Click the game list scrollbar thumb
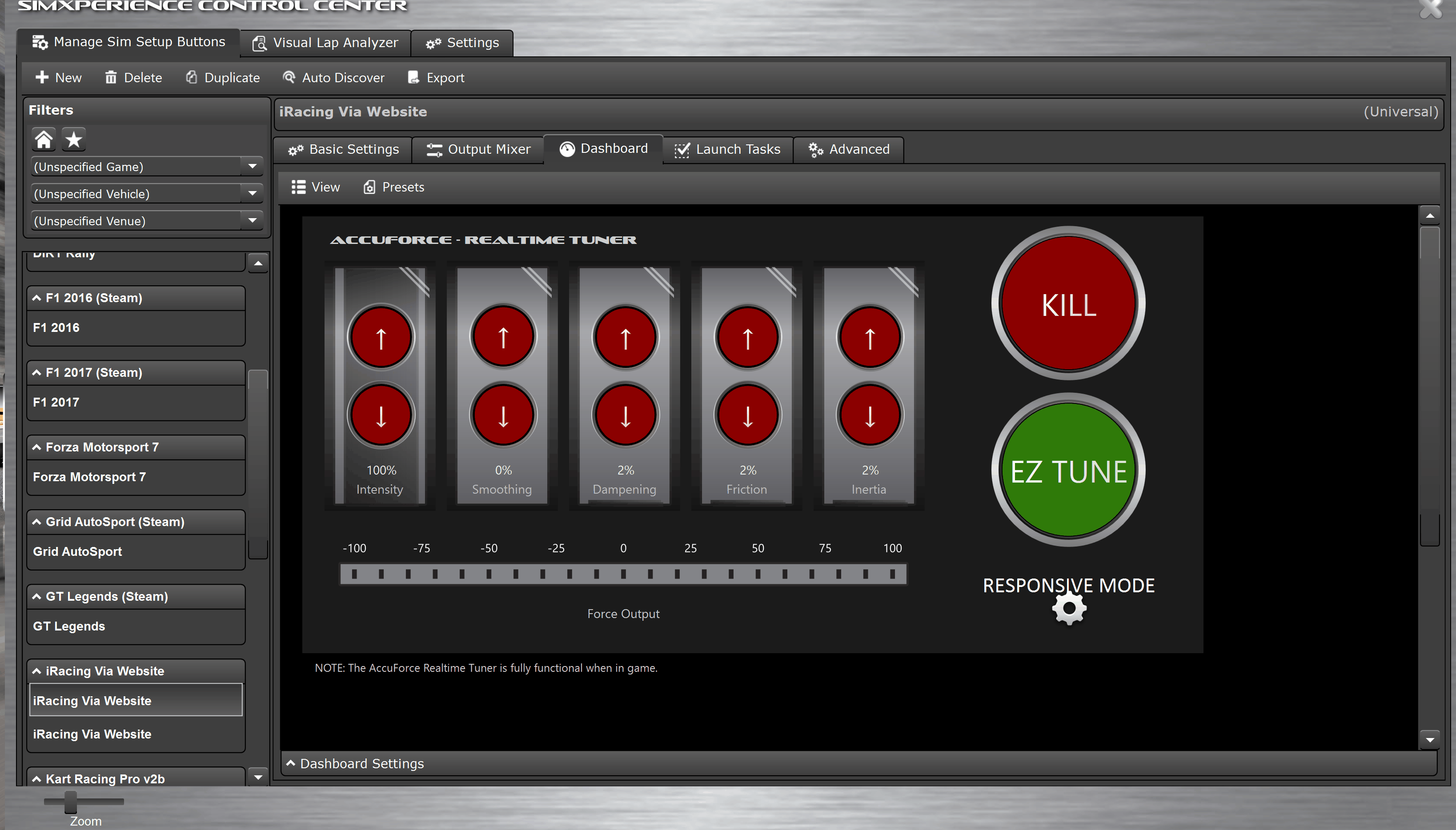 [258, 464]
